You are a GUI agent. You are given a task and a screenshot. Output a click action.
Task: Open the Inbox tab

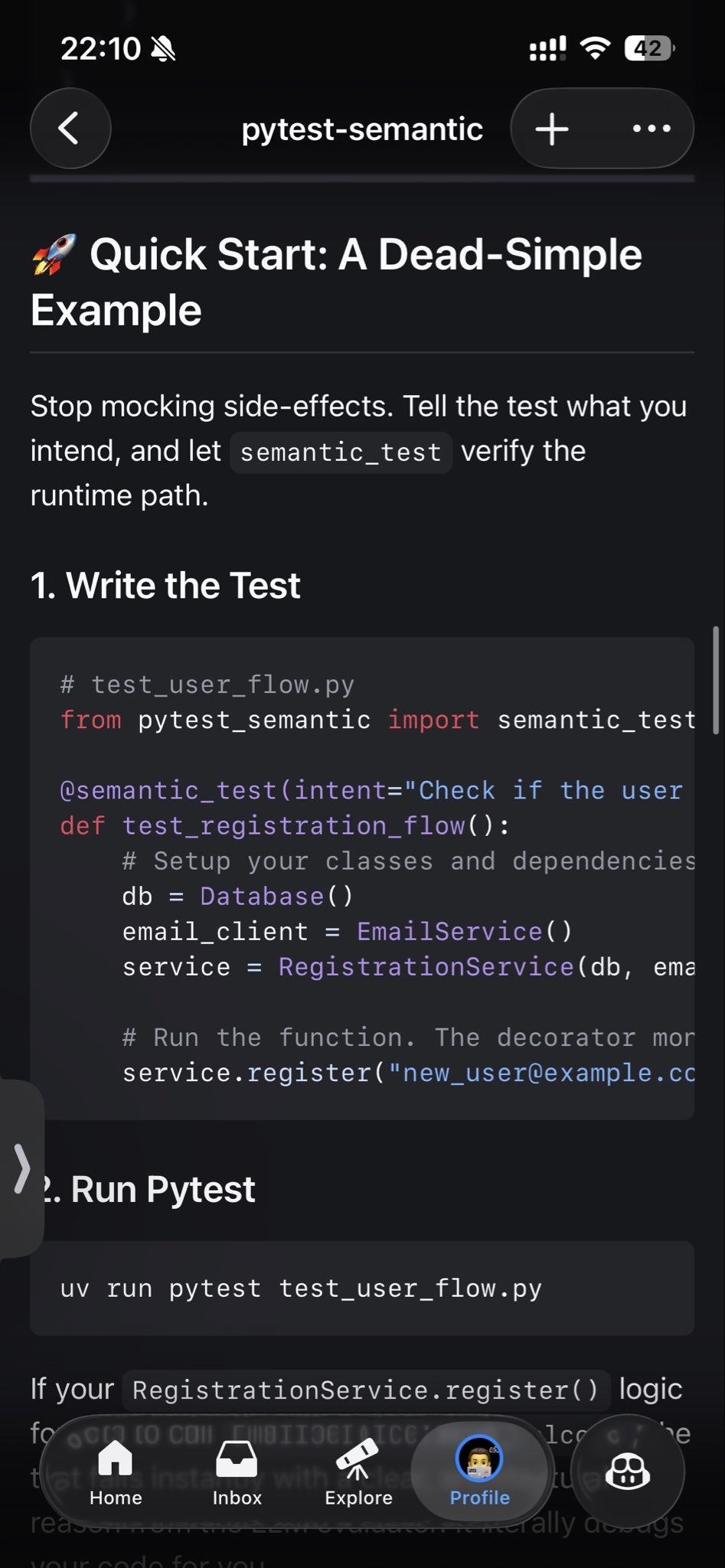click(x=237, y=1472)
